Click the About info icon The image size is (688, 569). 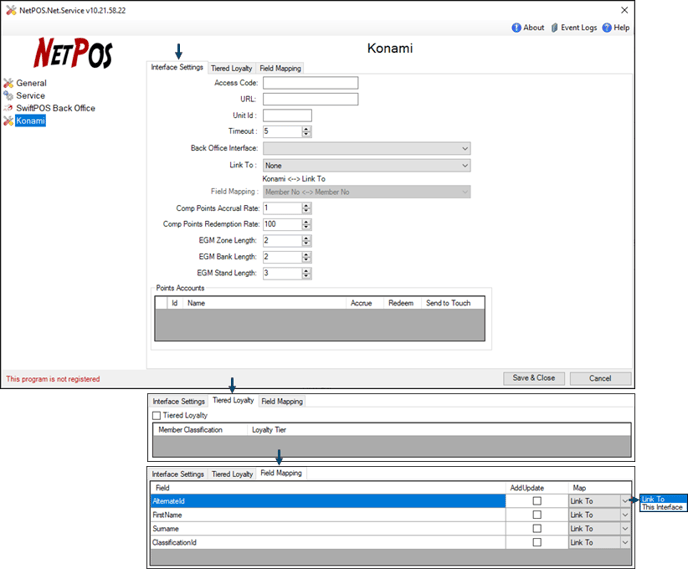pos(516,28)
